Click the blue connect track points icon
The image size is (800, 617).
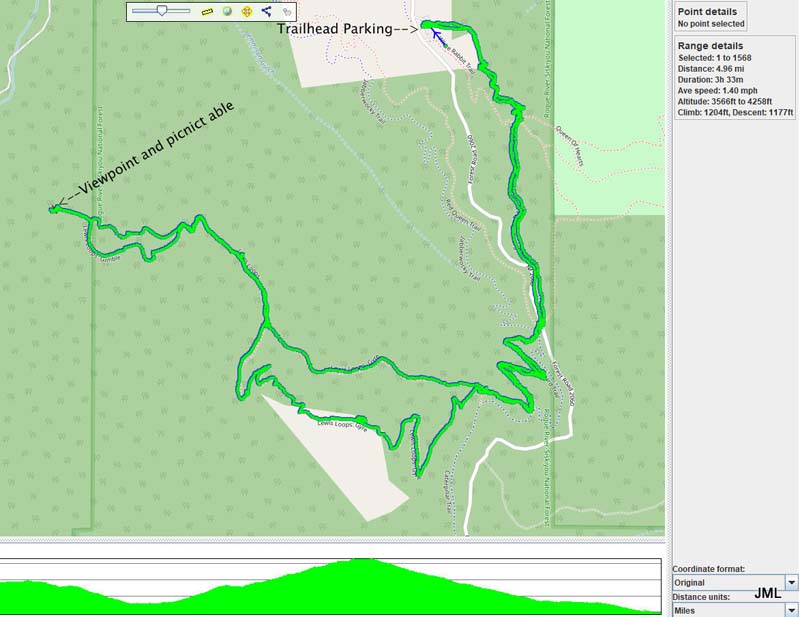coord(266,12)
